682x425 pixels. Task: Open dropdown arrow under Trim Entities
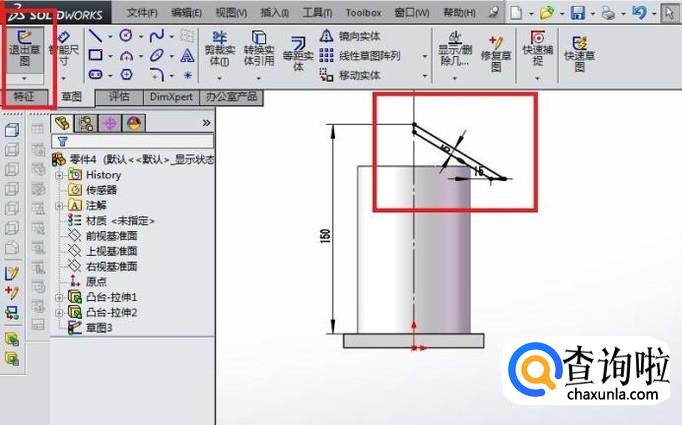click(x=219, y=78)
